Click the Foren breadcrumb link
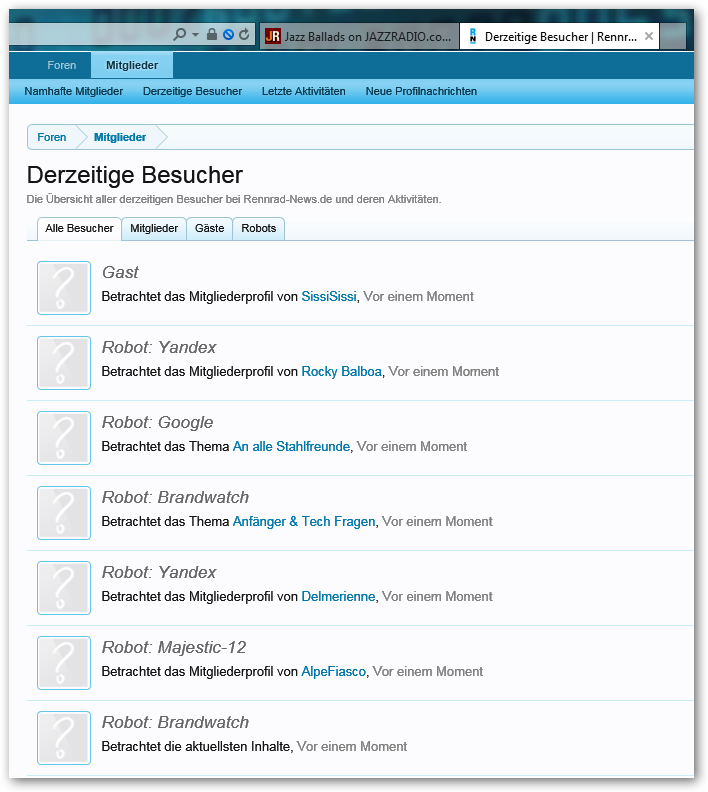This screenshot has width=708, height=792. pos(52,137)
